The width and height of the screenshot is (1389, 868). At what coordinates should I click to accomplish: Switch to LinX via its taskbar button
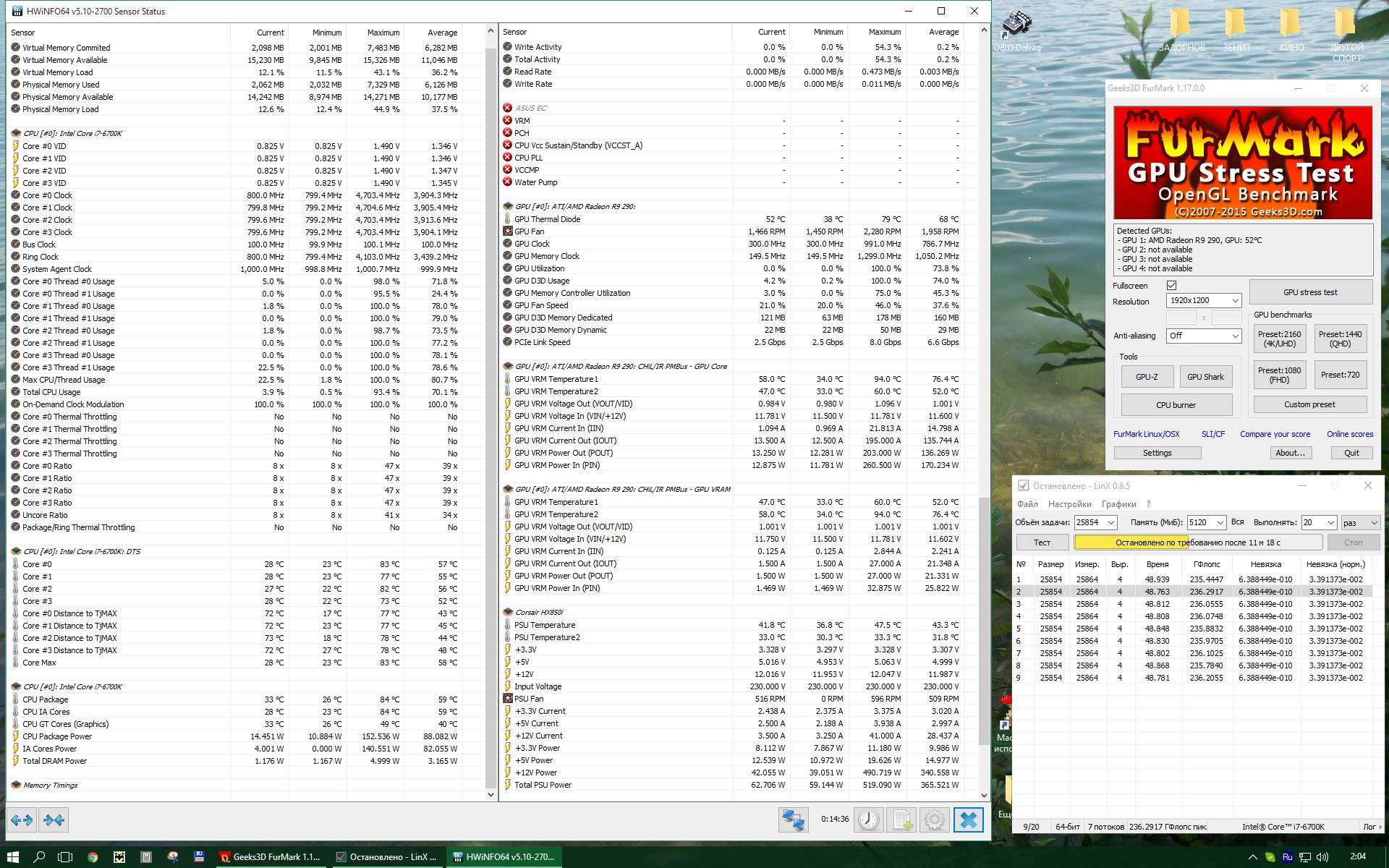388,857
